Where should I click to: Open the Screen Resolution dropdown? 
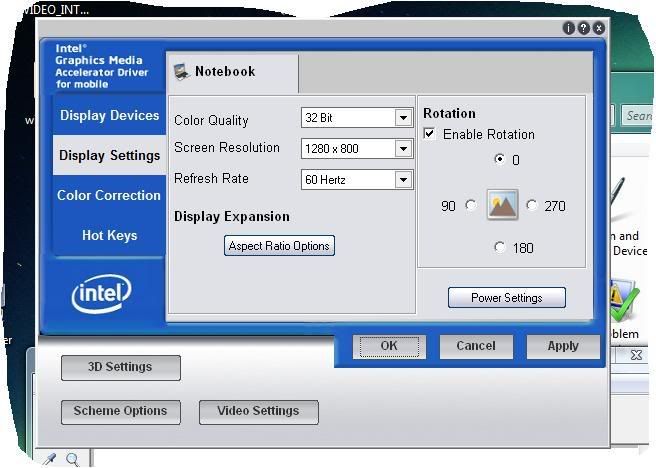pyautogui.click(x=357, y=148)
